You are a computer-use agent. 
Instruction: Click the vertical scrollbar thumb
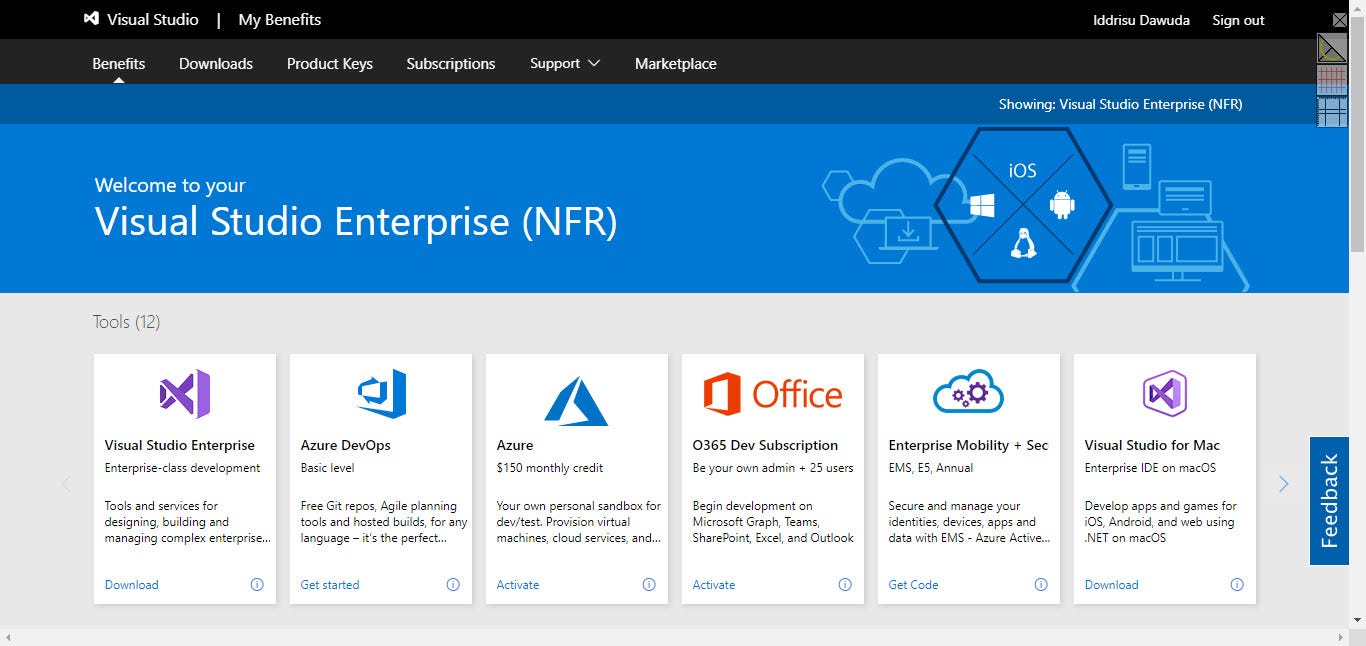click(x=1357, y=132)
